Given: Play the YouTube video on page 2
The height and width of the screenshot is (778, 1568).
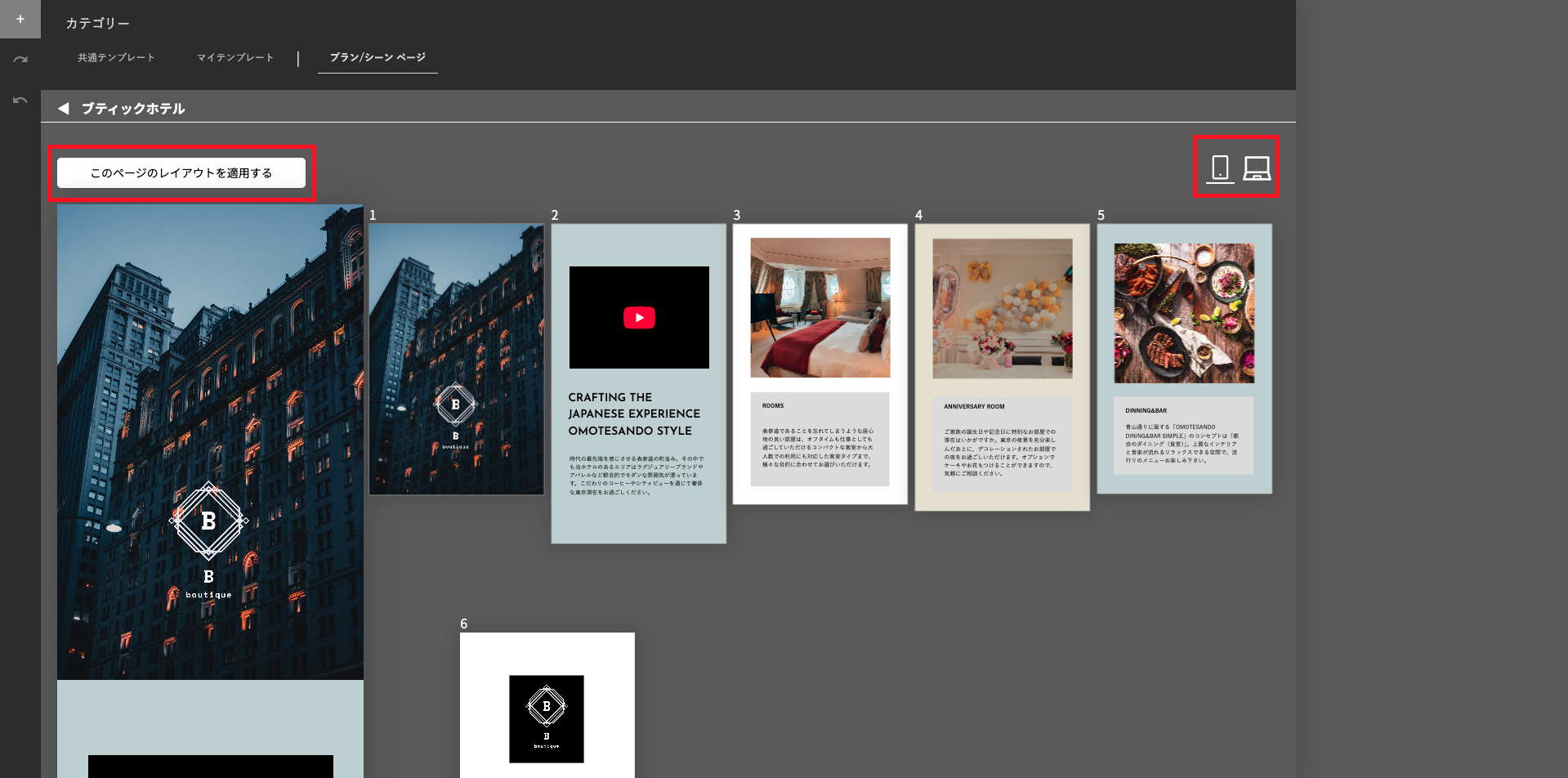Looking at the screenshot, I should coord(639,318).
